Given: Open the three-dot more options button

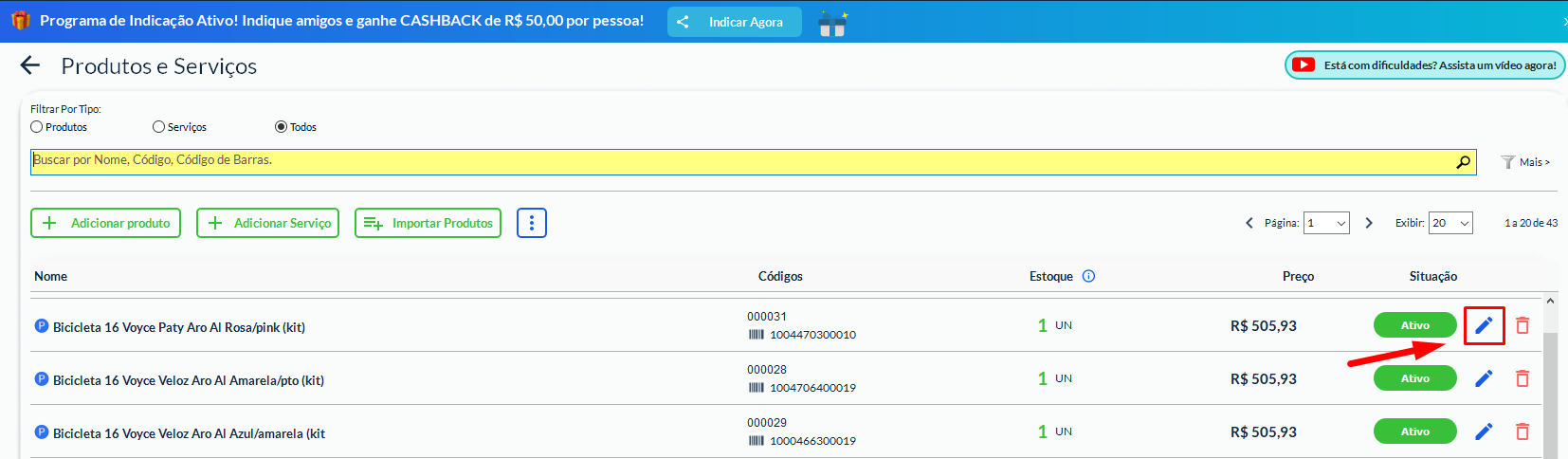Looking at the screenshot, I should pyautogui.click(x=532, y=223).
